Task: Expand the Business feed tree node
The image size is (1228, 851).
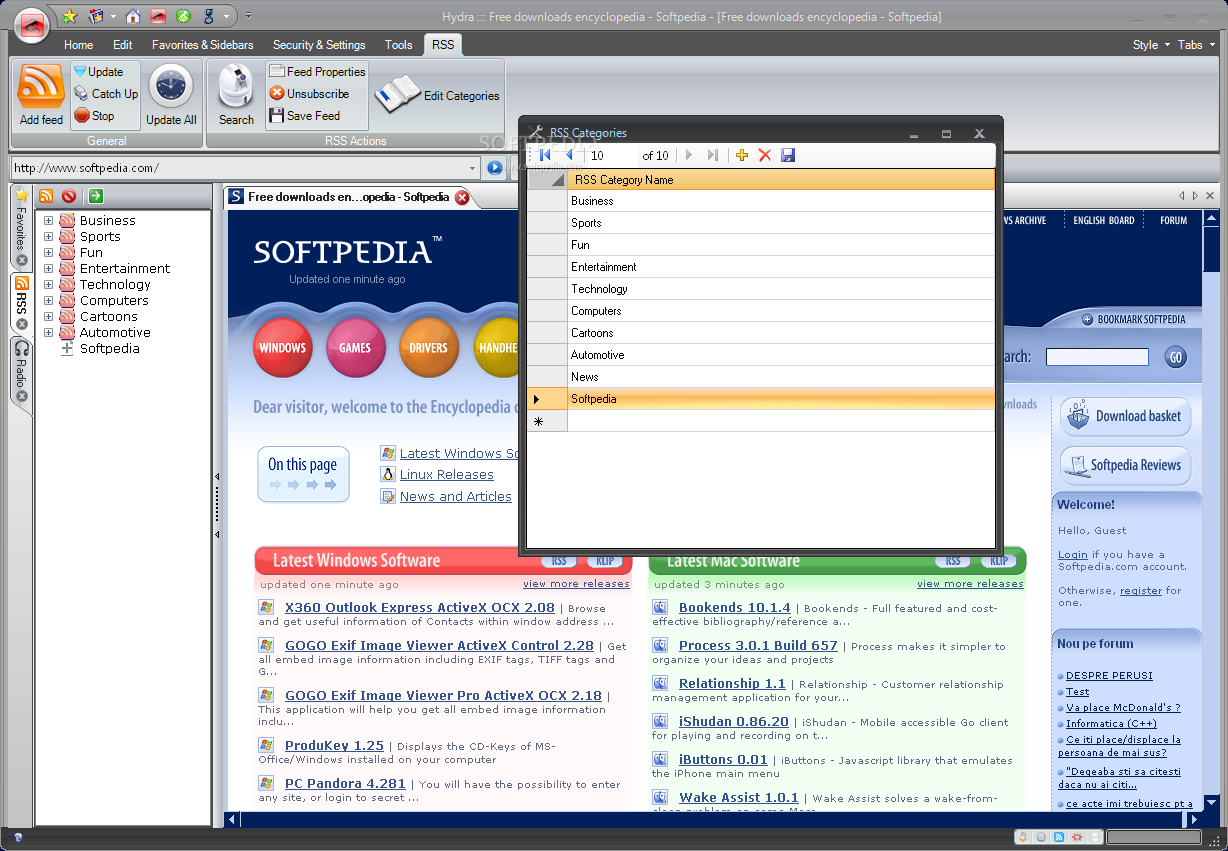Action: (x=48, y=221)
